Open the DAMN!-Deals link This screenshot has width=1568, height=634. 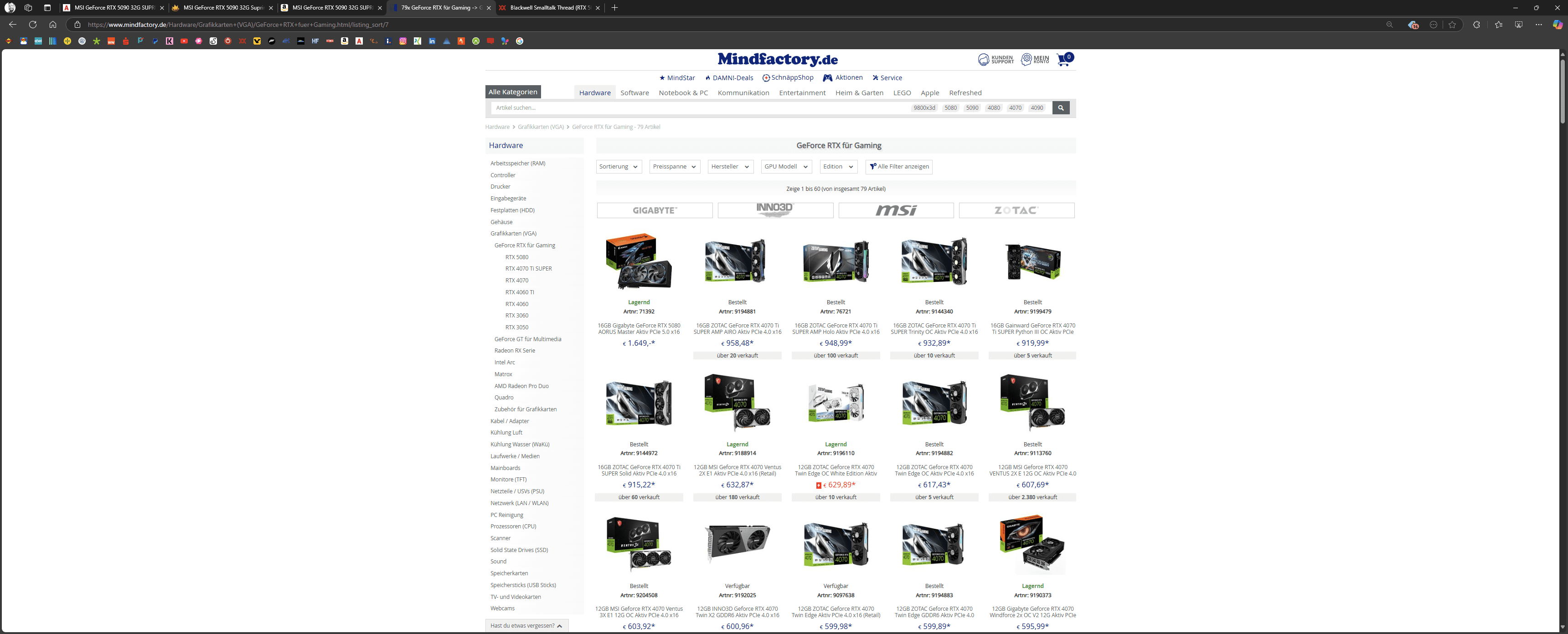tap(729, 78)
